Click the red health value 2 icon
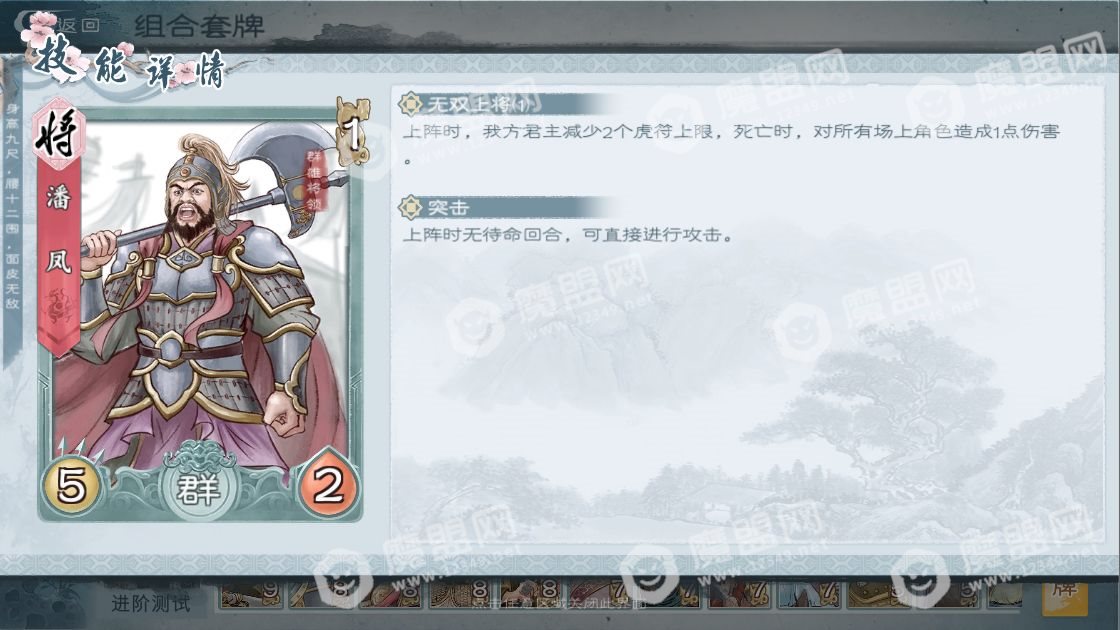This screenshot has width=1120, height=630. [x=328, y=486]
